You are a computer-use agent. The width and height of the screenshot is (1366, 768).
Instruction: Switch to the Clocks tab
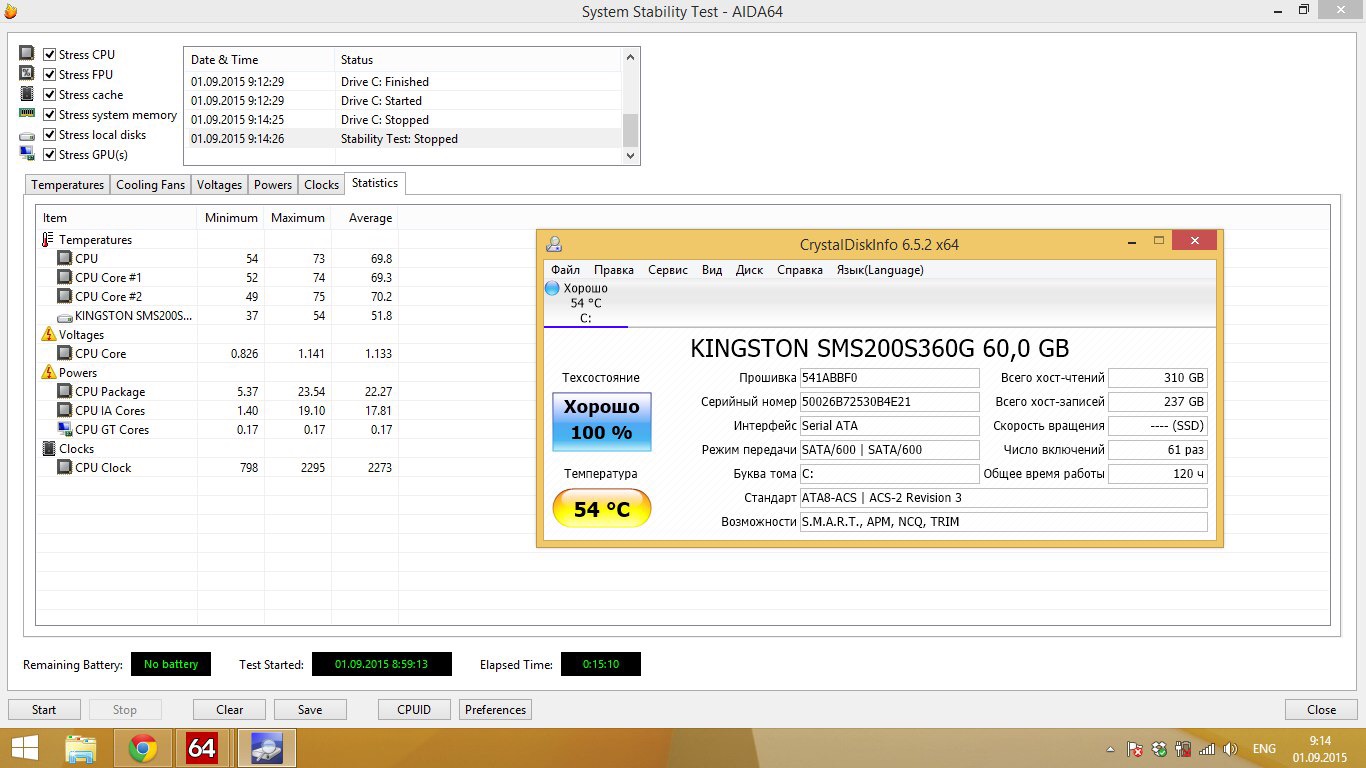[322, 185]
